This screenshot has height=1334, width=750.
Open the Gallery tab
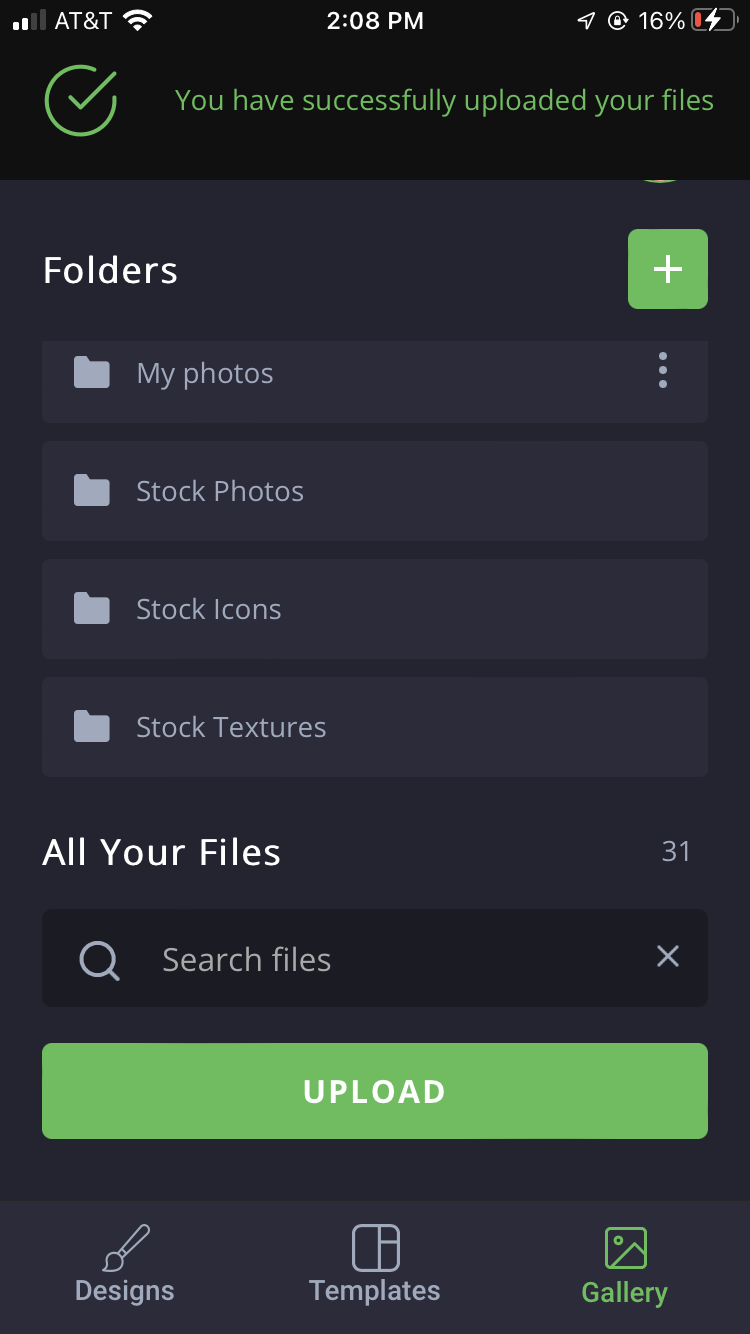(625, 1266)
